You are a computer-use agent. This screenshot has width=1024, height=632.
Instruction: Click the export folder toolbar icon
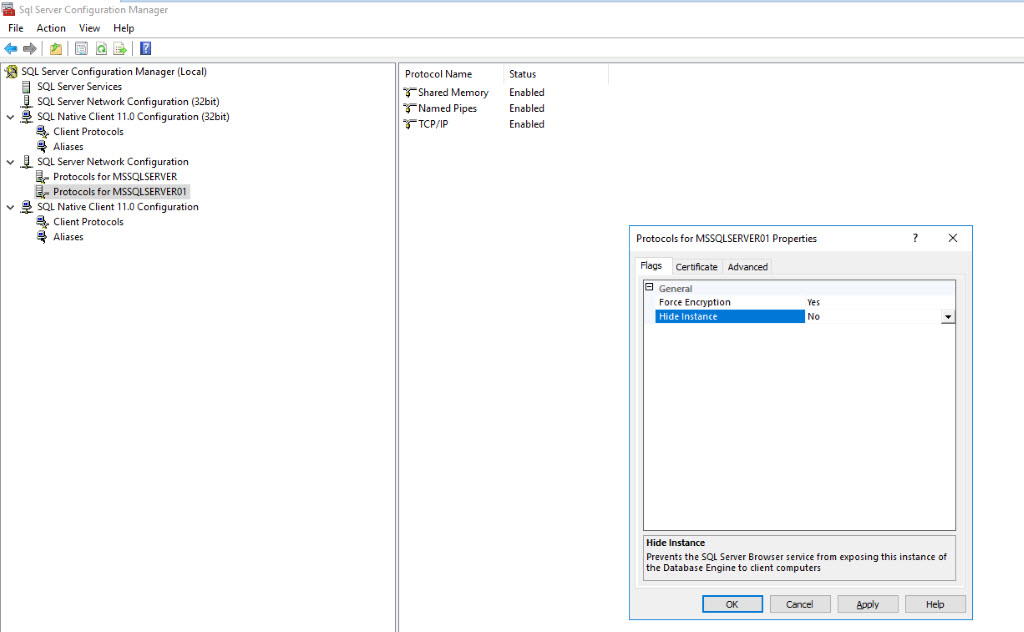pyautogui.click(x=55, y=48)
